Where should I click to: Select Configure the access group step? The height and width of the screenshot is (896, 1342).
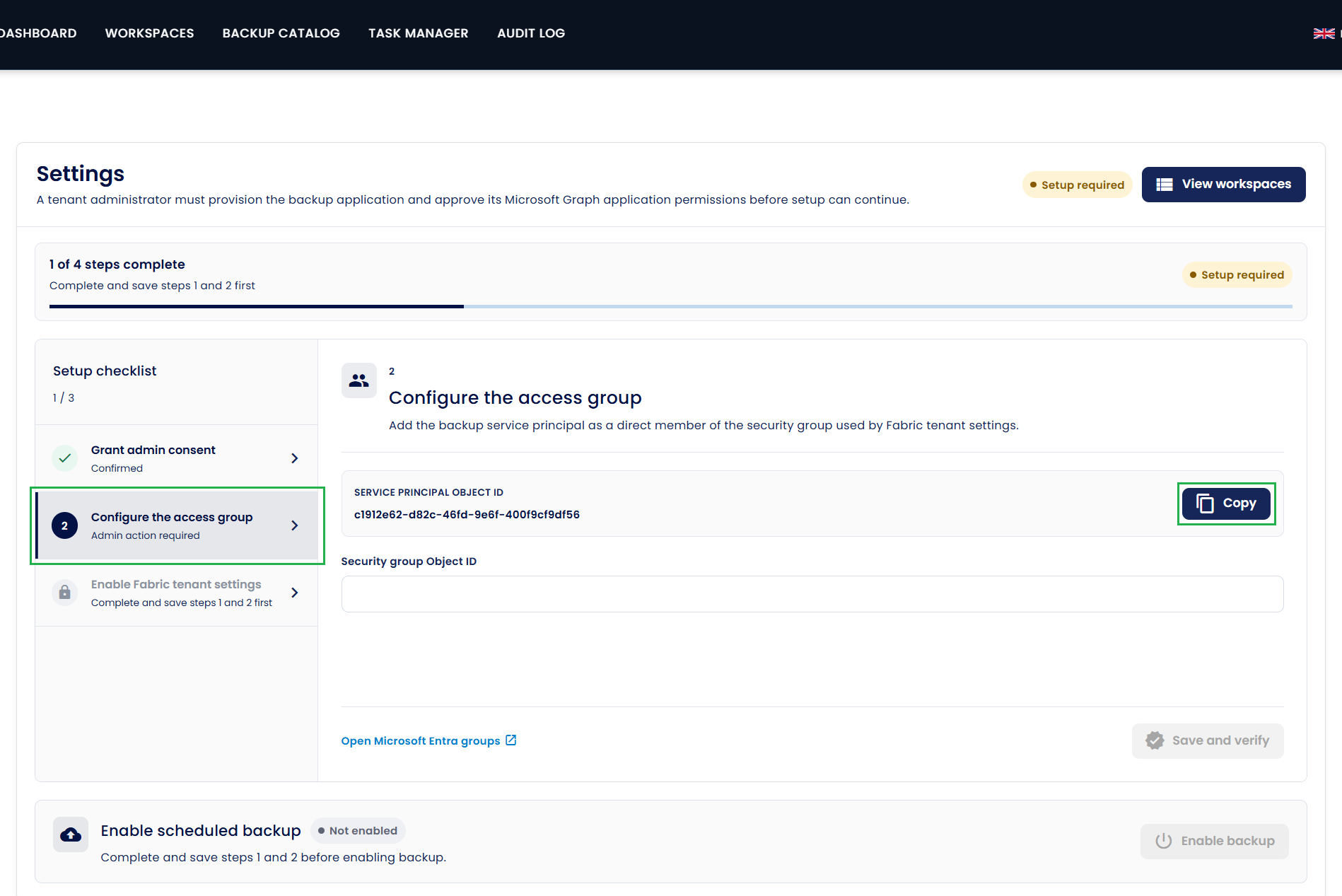click(x=177, y=525)
